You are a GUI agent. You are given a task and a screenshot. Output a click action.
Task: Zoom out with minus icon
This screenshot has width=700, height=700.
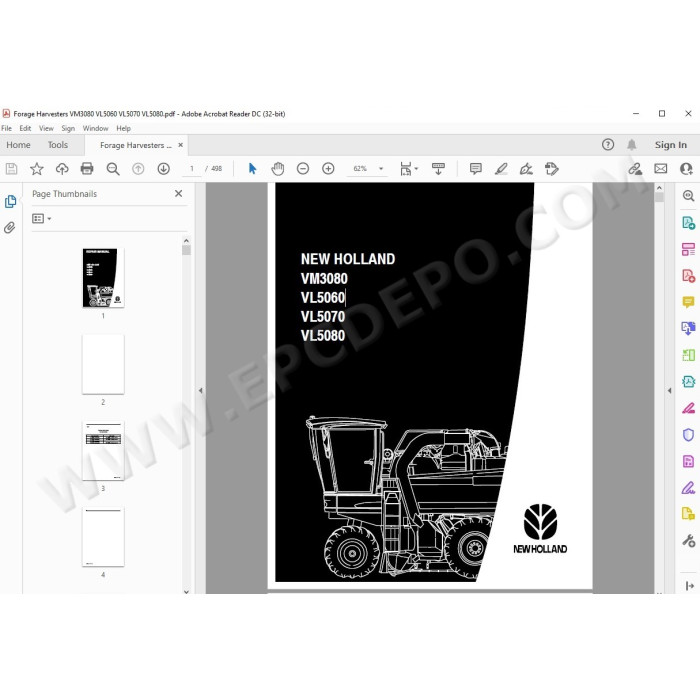[x=303, y=169]
